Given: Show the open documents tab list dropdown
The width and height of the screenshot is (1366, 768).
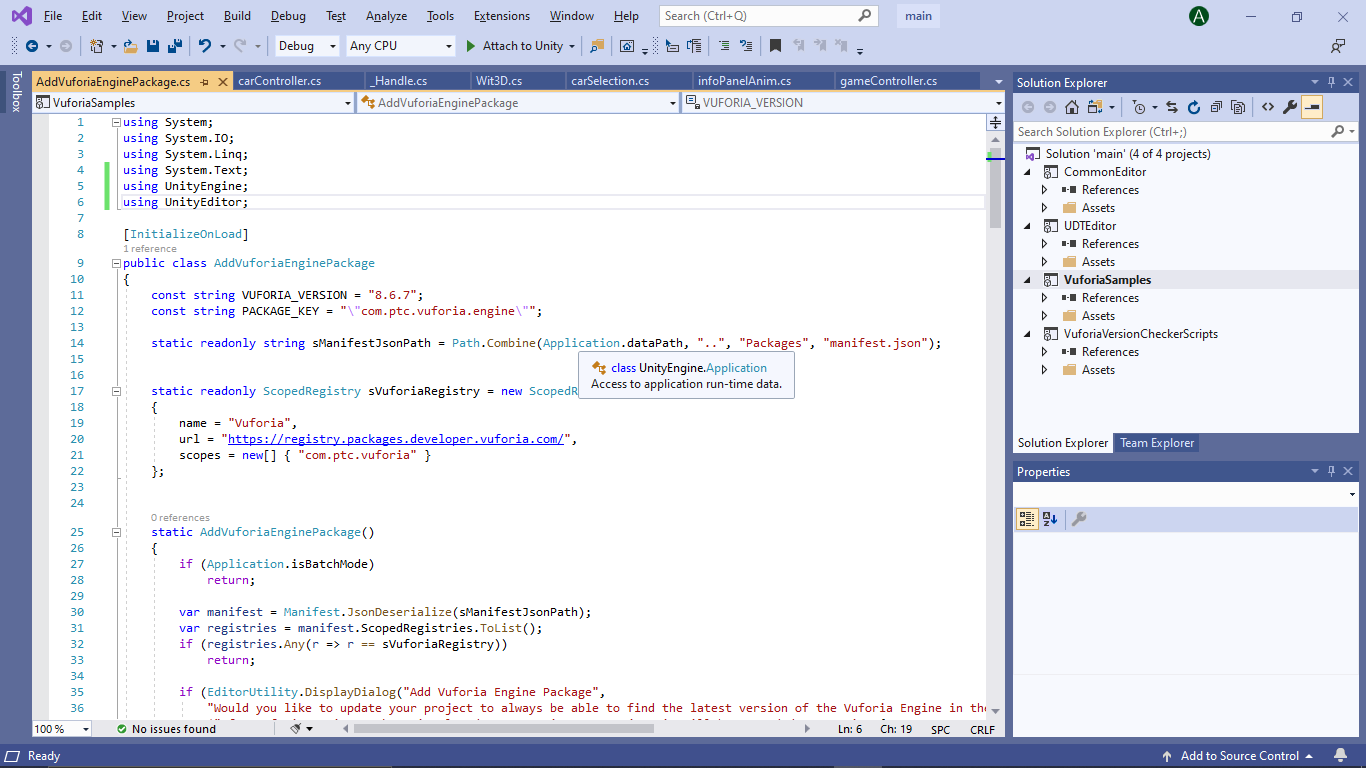Looking at the screenshot, I should point(998,82).
